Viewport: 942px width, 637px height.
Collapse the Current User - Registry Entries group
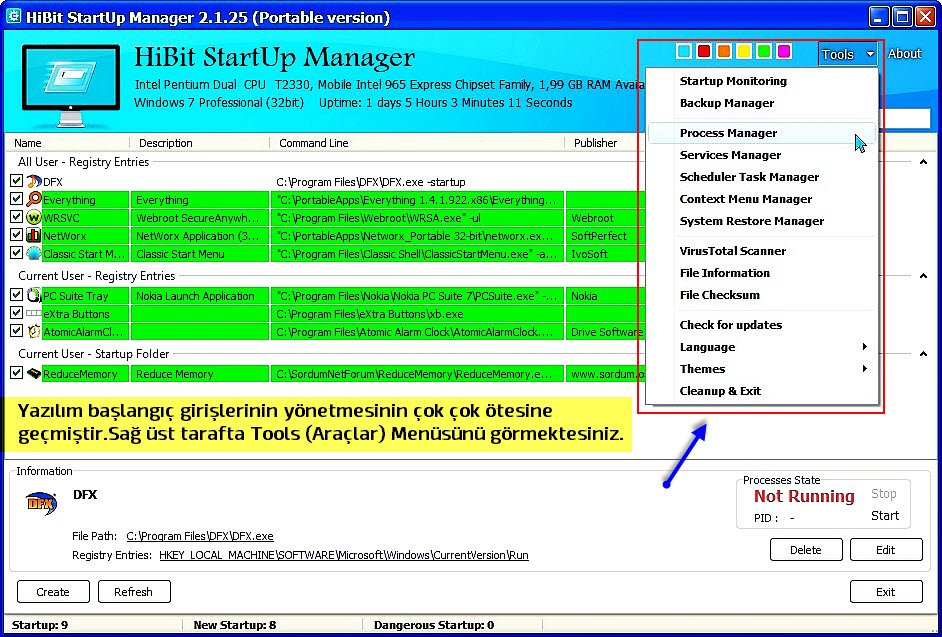923,276
